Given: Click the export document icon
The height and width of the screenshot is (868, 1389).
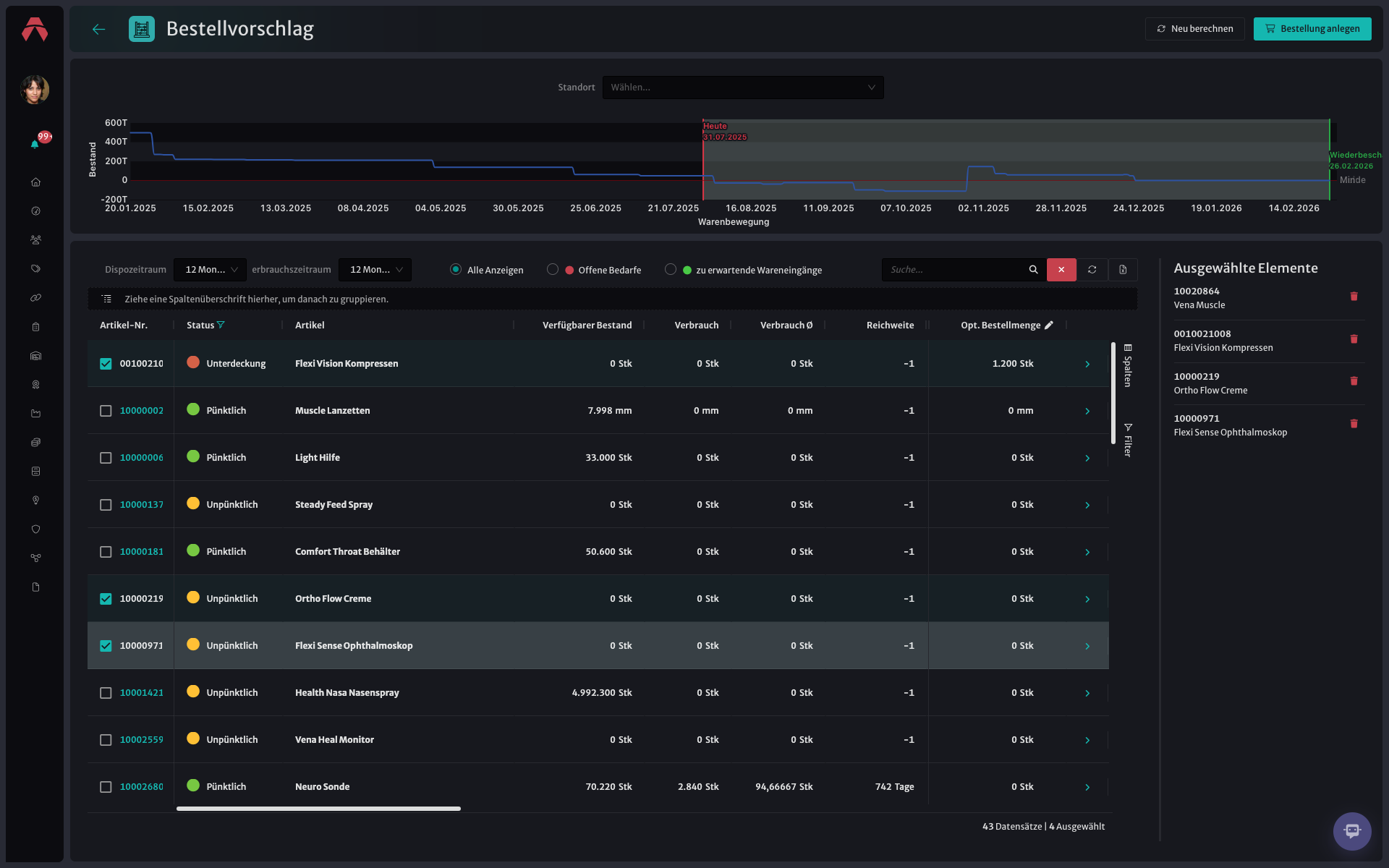Looking at the screenshot, I should pyautogui.click(x=1123, y=270).
